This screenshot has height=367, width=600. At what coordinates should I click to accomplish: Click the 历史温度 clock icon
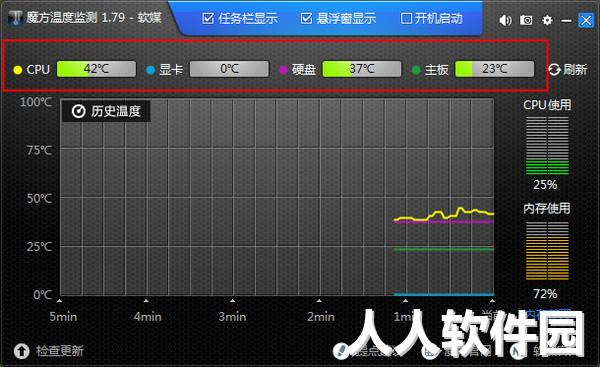78,111
